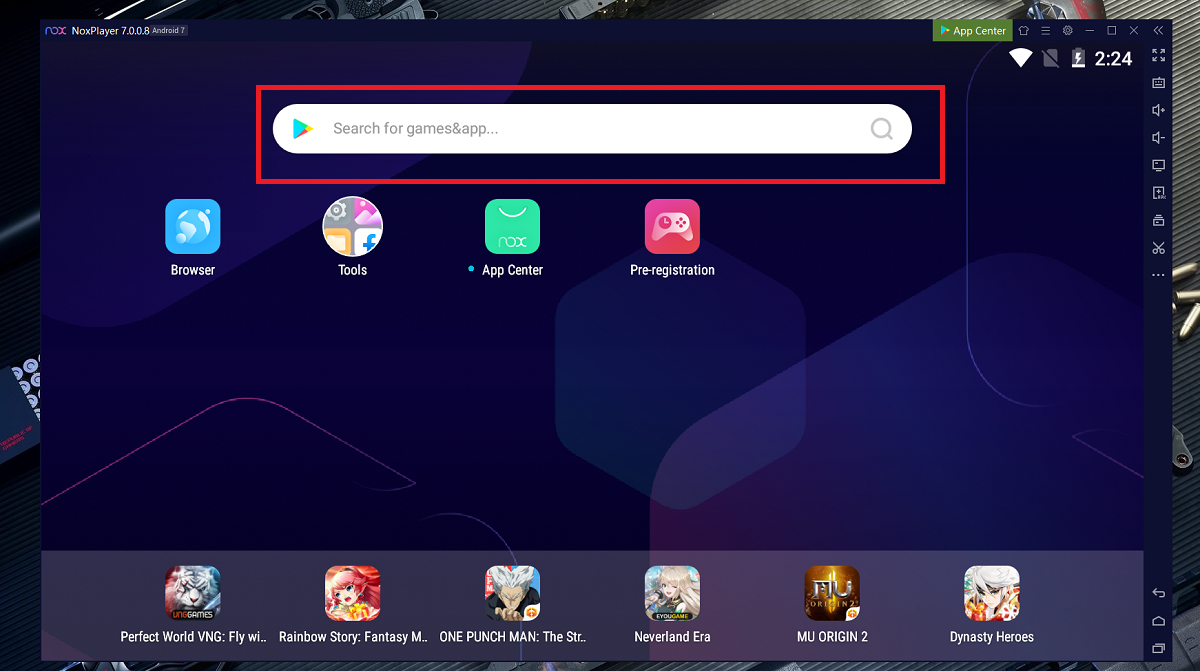
Task: Click the Android back arrow button
Action: point(1158,593)
